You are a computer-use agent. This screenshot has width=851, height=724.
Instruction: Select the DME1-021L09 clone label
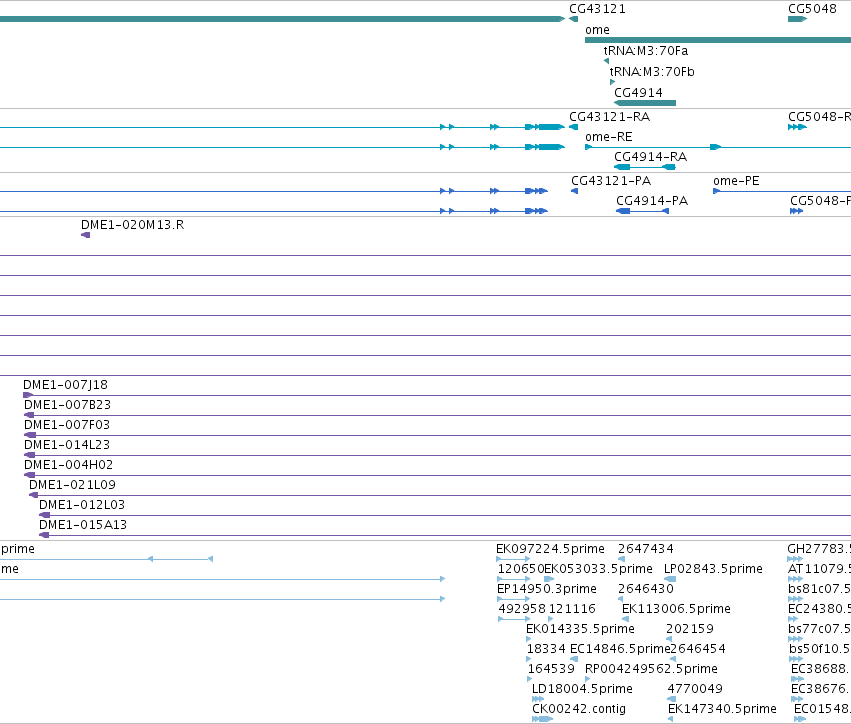click(72, 485)
